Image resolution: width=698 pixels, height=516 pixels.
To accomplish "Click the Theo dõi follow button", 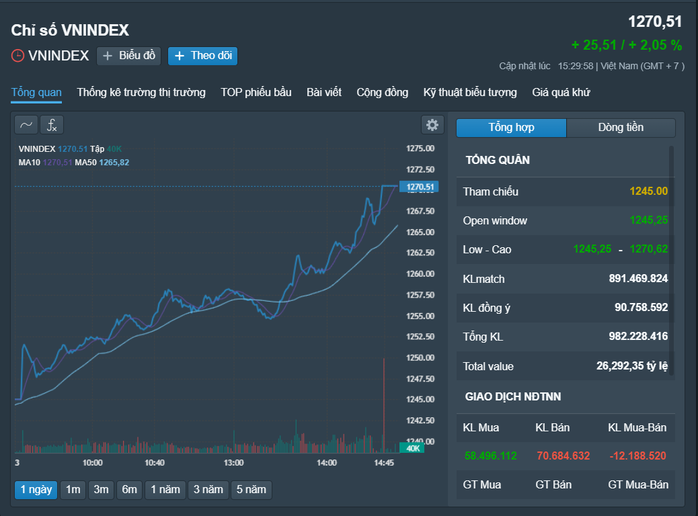I will point(203,56).
